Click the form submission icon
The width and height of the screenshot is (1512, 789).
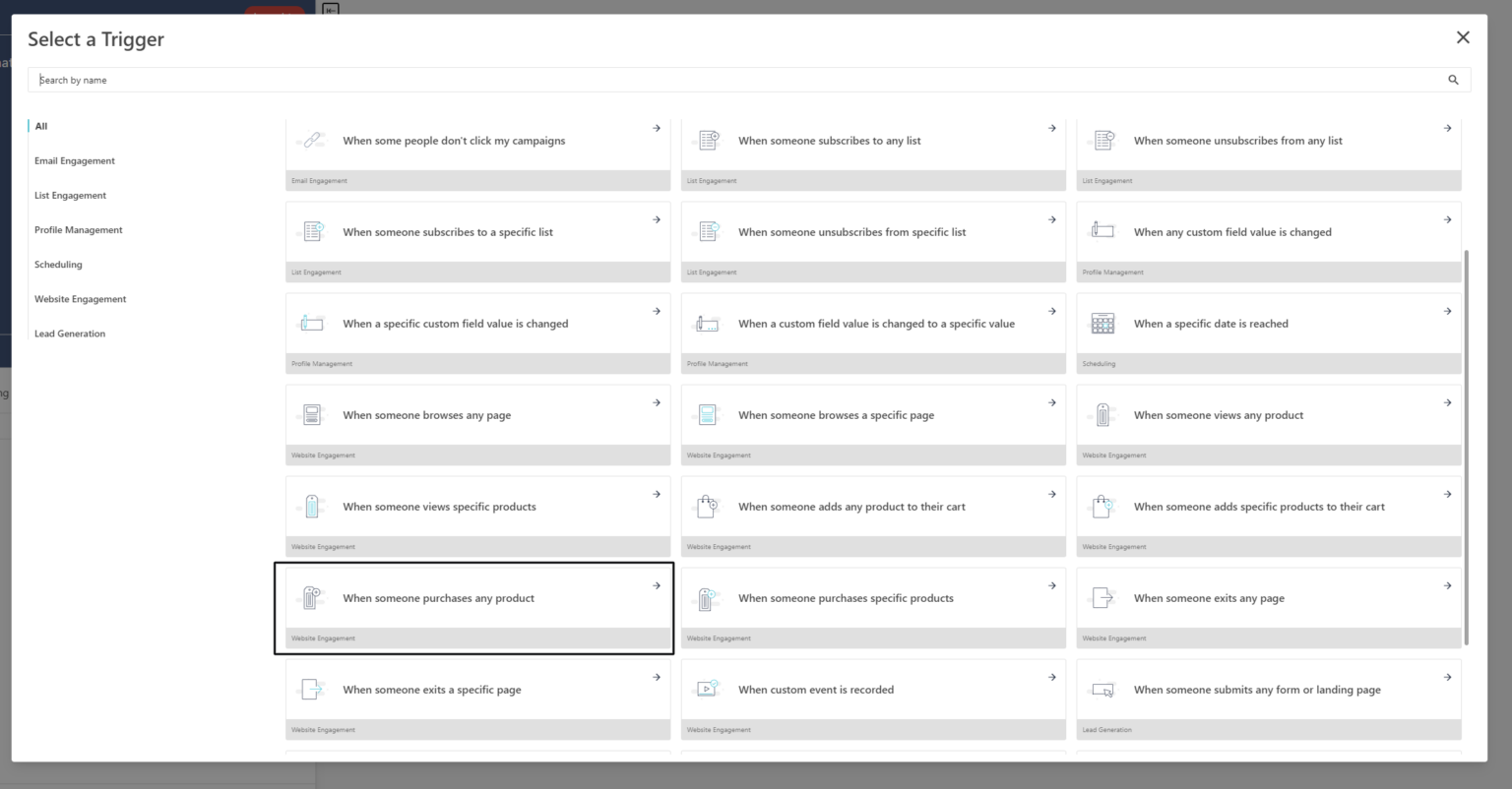coord(1102,688)
